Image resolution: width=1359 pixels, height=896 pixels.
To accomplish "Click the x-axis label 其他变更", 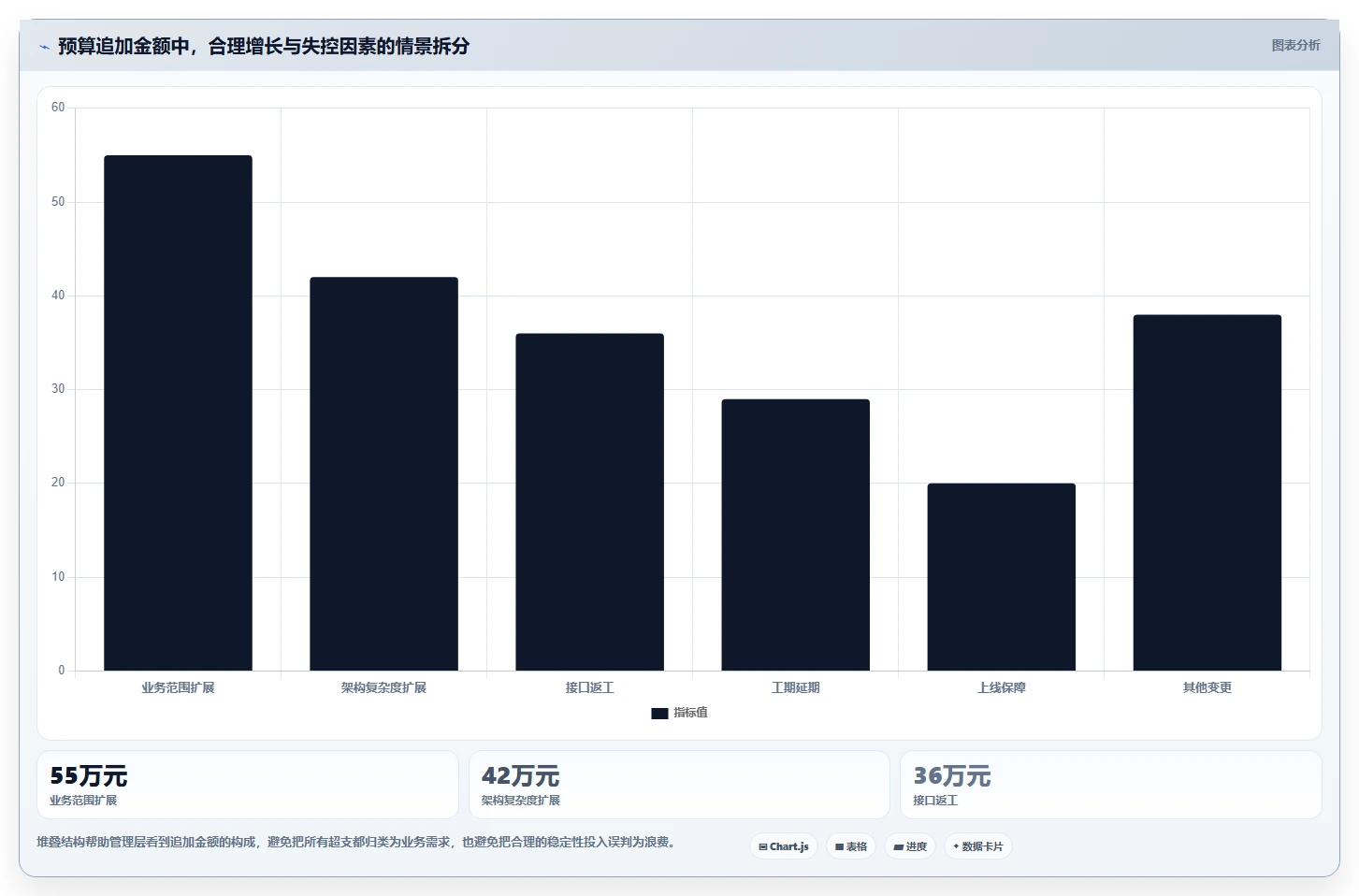I will point(1207,687).
